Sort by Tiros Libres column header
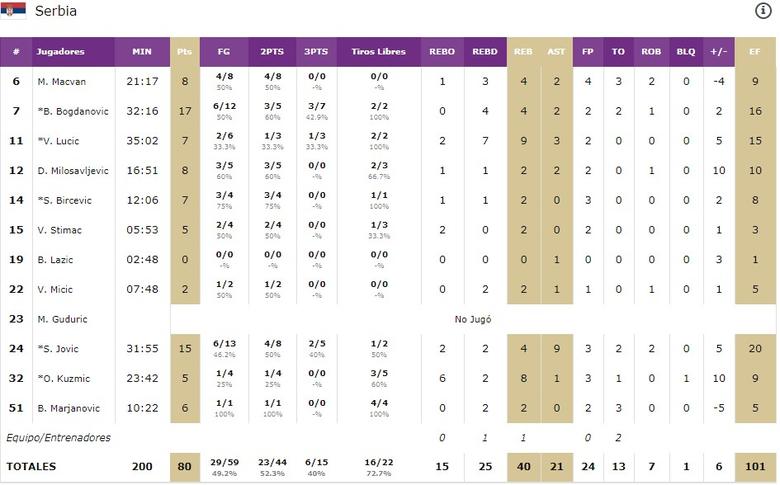The width and height of the screenshot is (780, 485). pyautogui.click(x=379, y=51)
